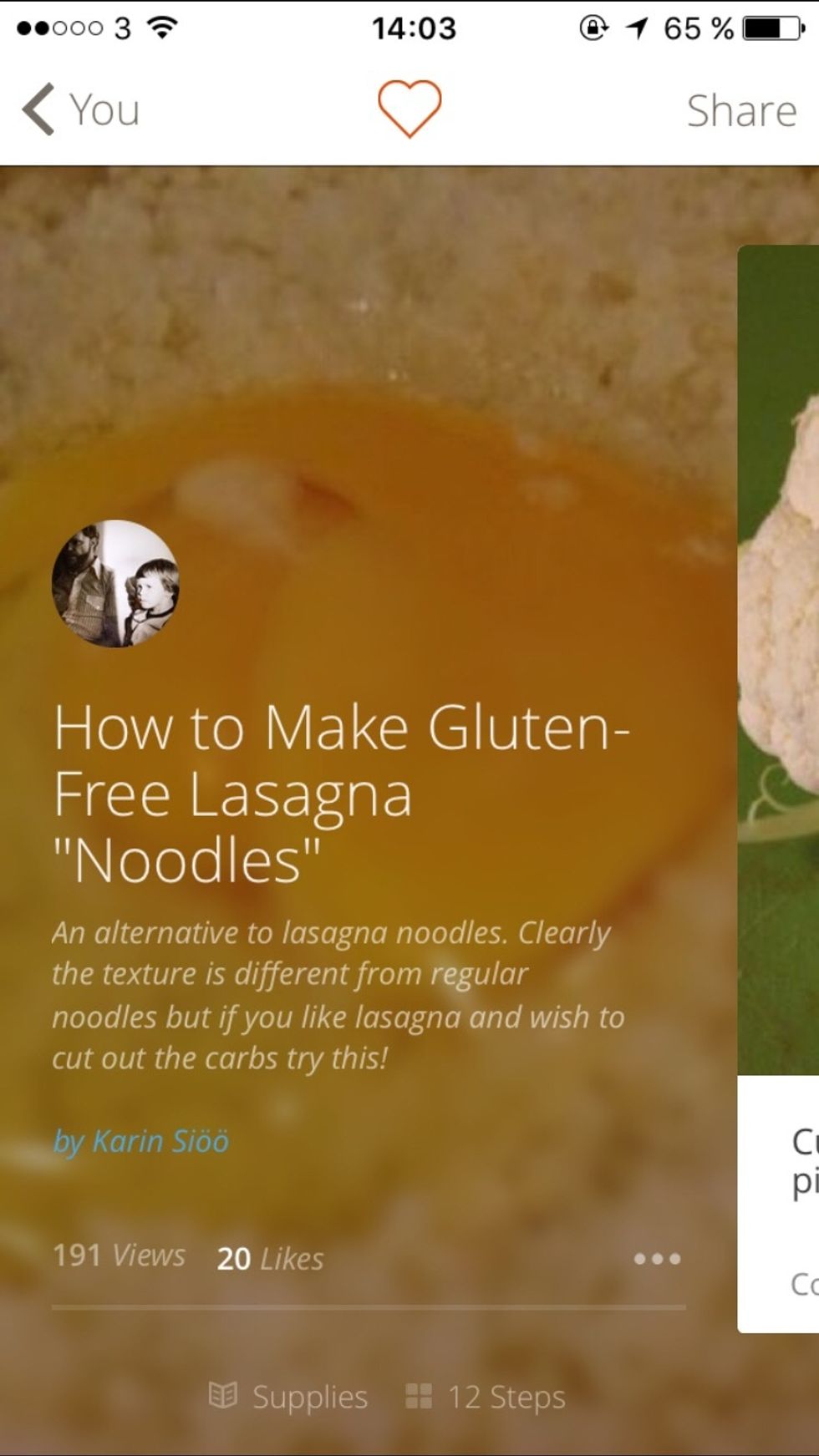
Task: Tap the 191 Views counter
Action: [x=119, y=1255]
